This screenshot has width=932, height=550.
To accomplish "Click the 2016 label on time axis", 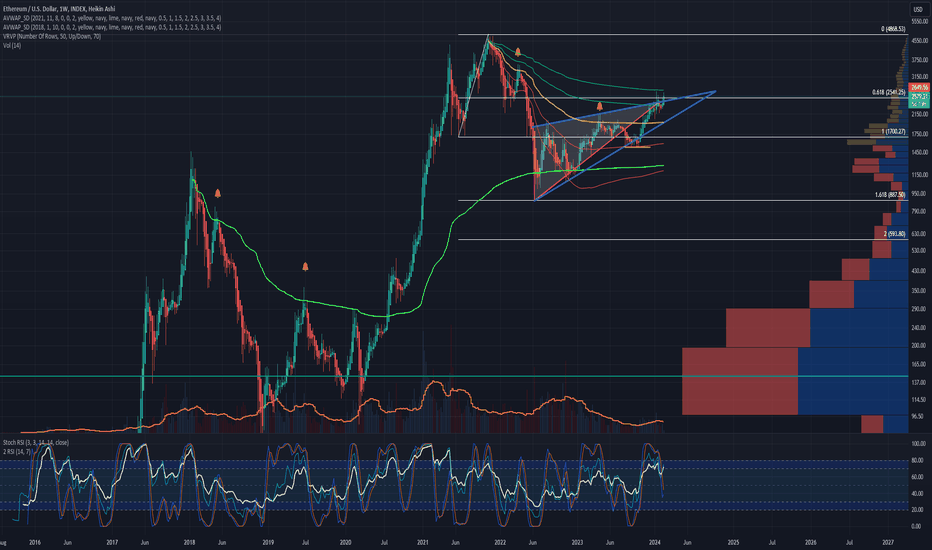I will point(35,542).
